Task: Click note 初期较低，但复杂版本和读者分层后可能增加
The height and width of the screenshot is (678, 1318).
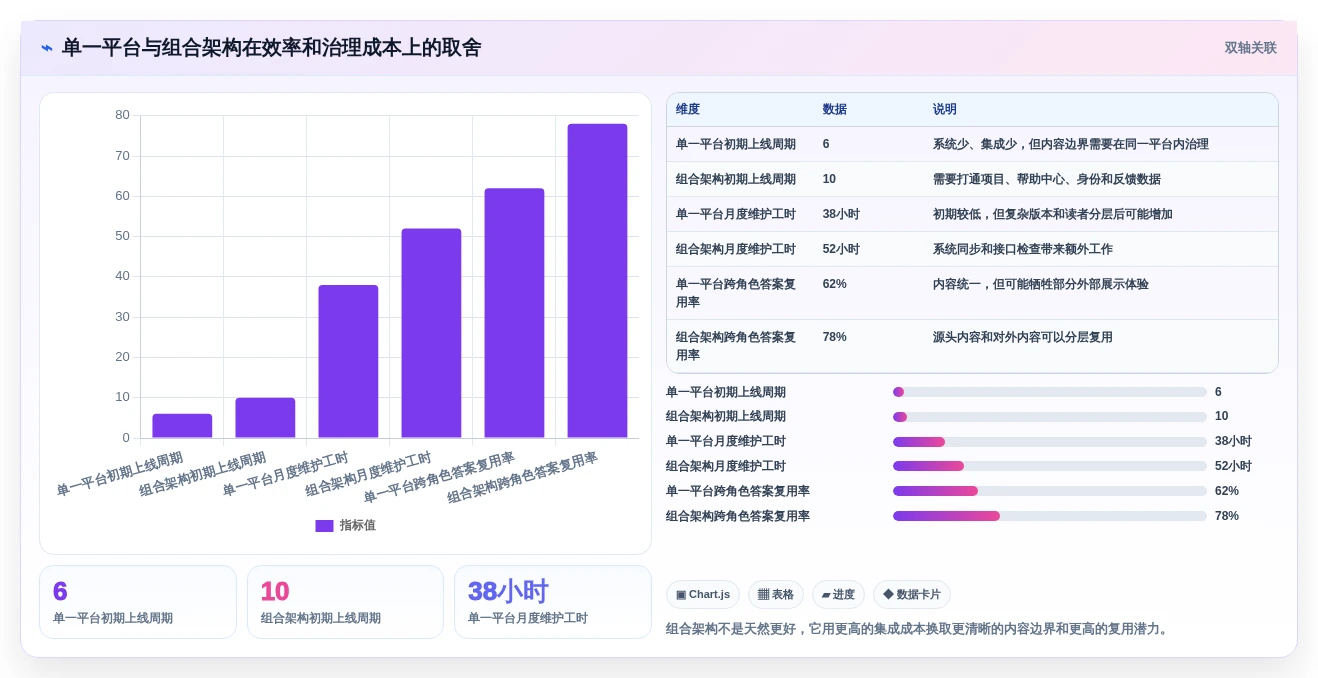Action: click(x=1053, y=214)
